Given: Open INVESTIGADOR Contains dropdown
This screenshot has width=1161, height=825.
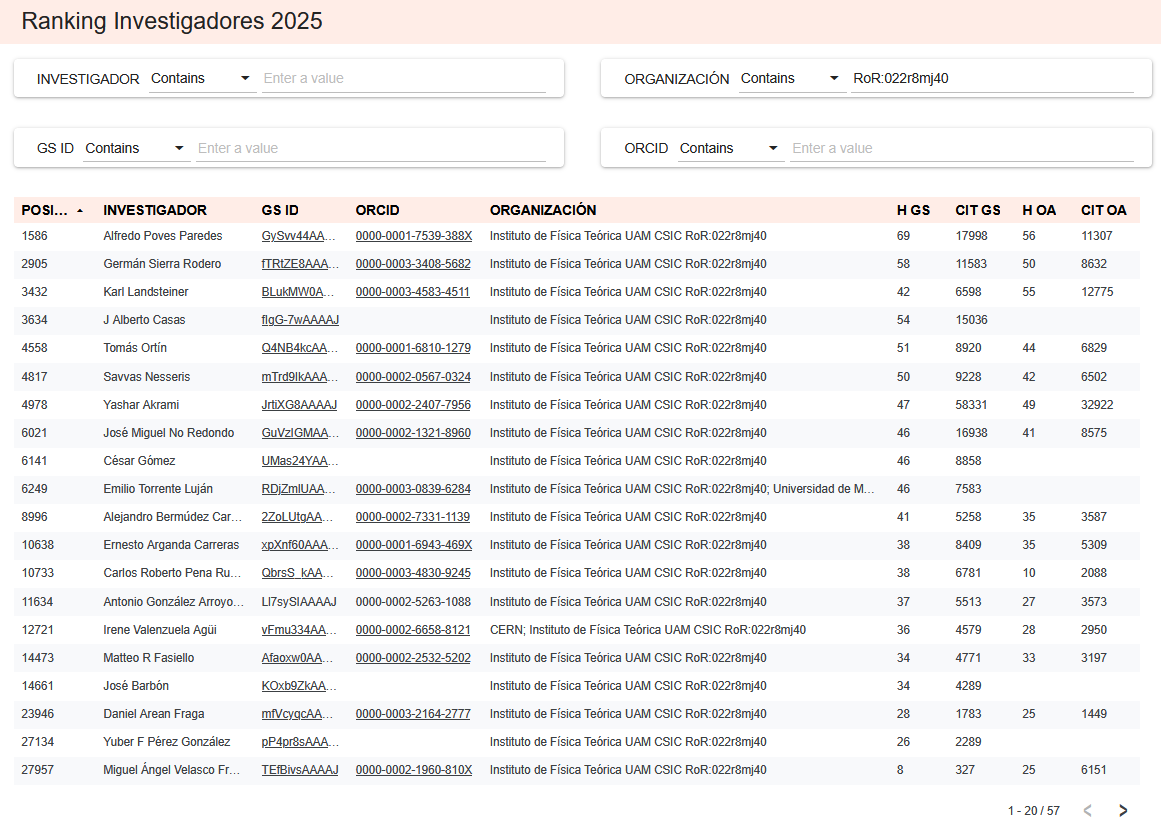Looking at the screenshot, I should tap(202, 79).
